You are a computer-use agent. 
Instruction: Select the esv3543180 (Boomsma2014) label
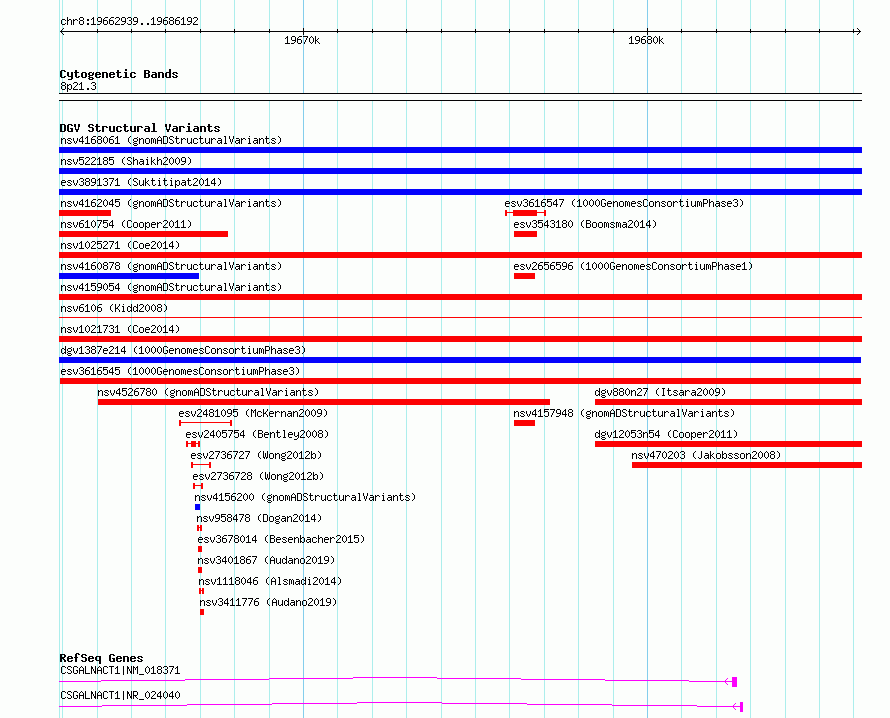(x=585, y=224)
